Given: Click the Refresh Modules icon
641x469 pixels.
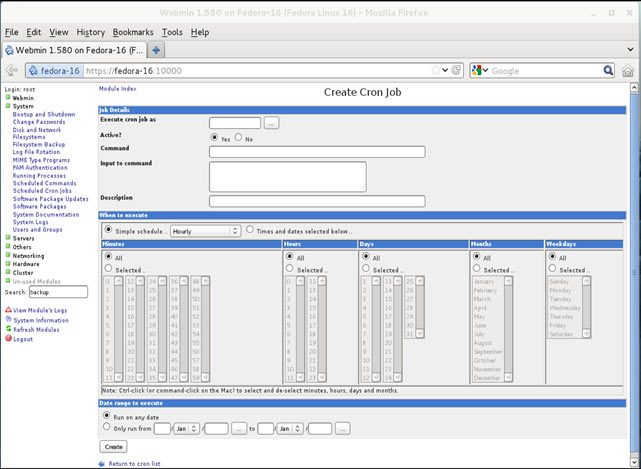Looking at the screenshot, I should tap(8, 329).
